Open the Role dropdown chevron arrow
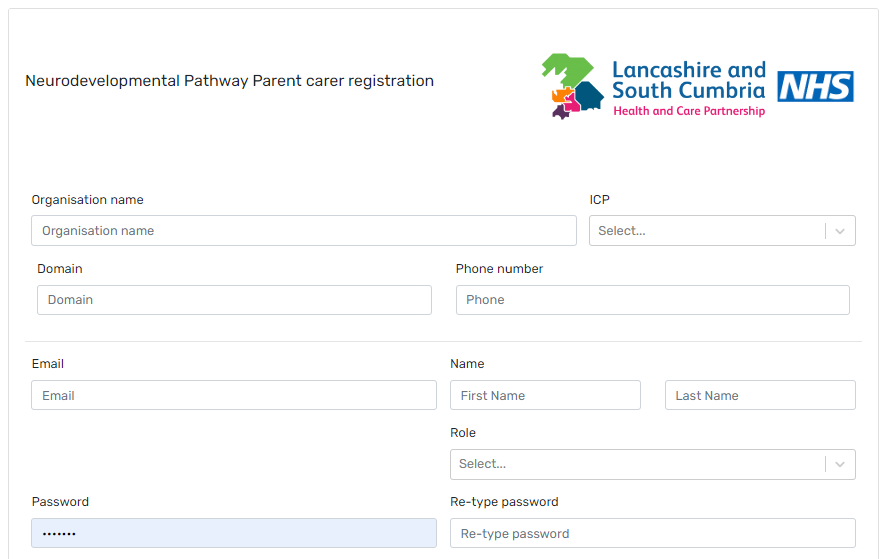This screenshot has height=559, width=885. tap(840, 464)
